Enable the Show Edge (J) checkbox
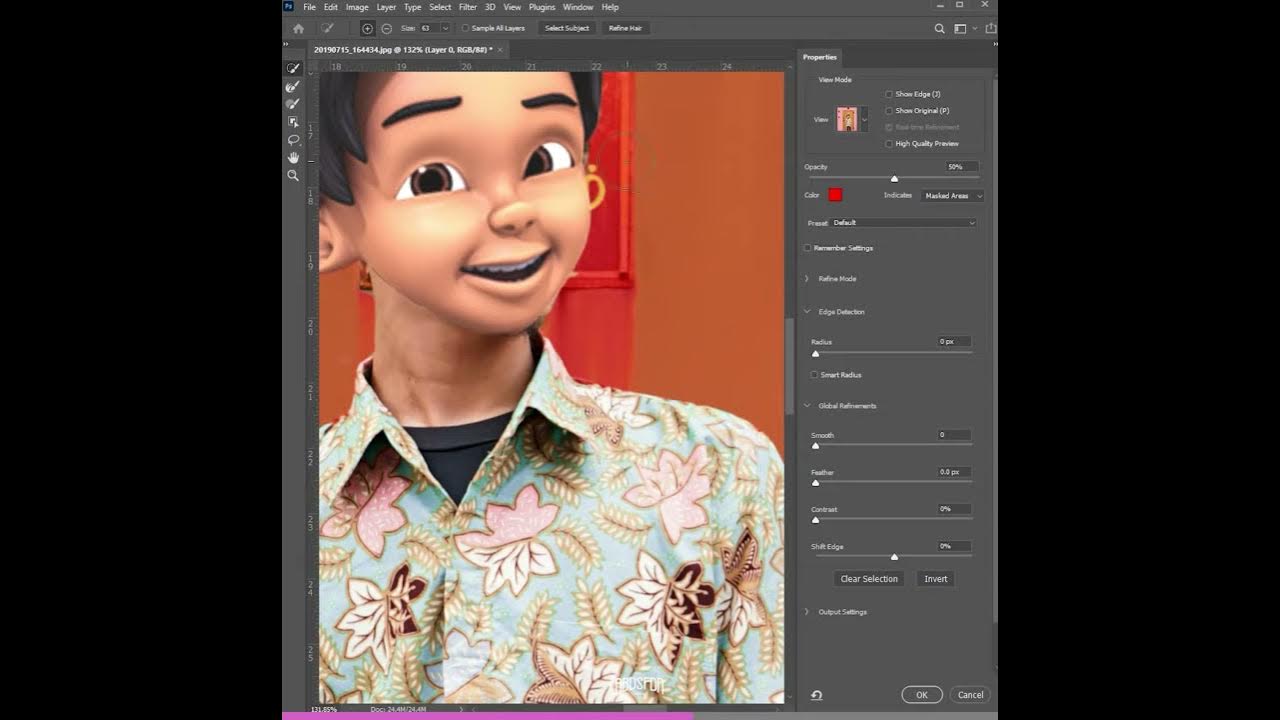 (x=889, y=94)
